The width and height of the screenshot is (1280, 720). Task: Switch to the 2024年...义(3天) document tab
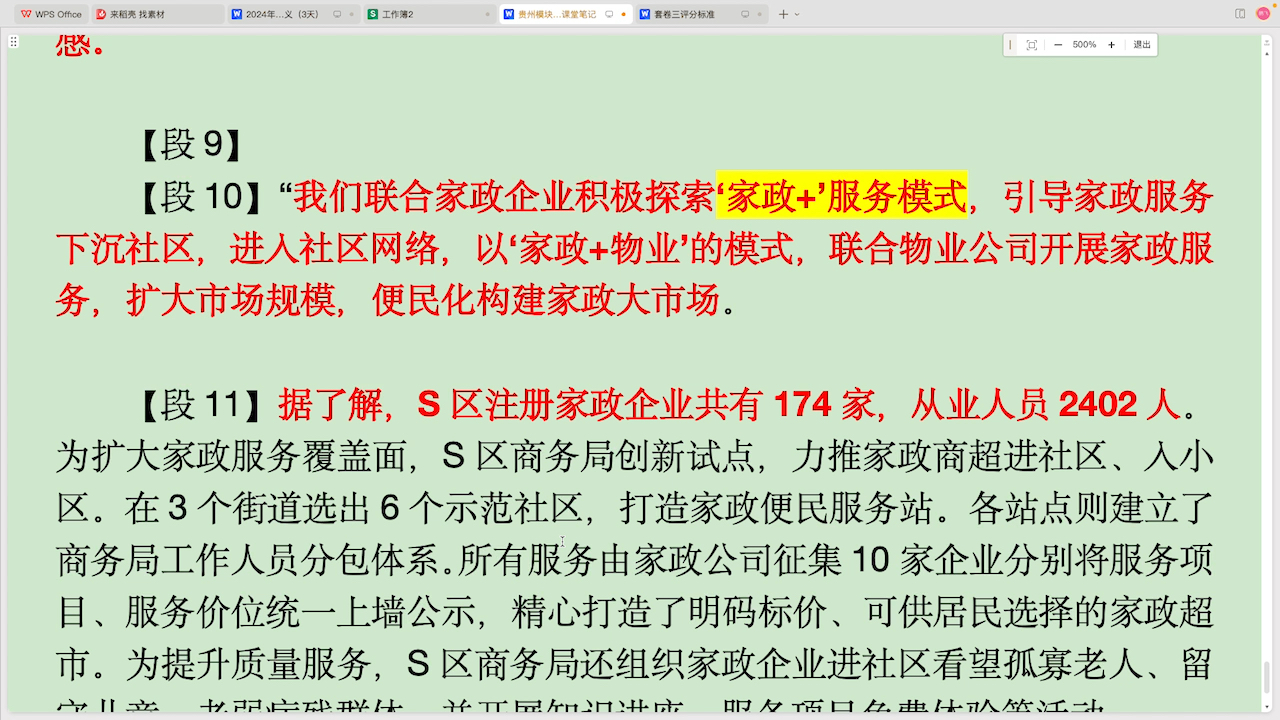pyautogui.click(x=293, y=15)
